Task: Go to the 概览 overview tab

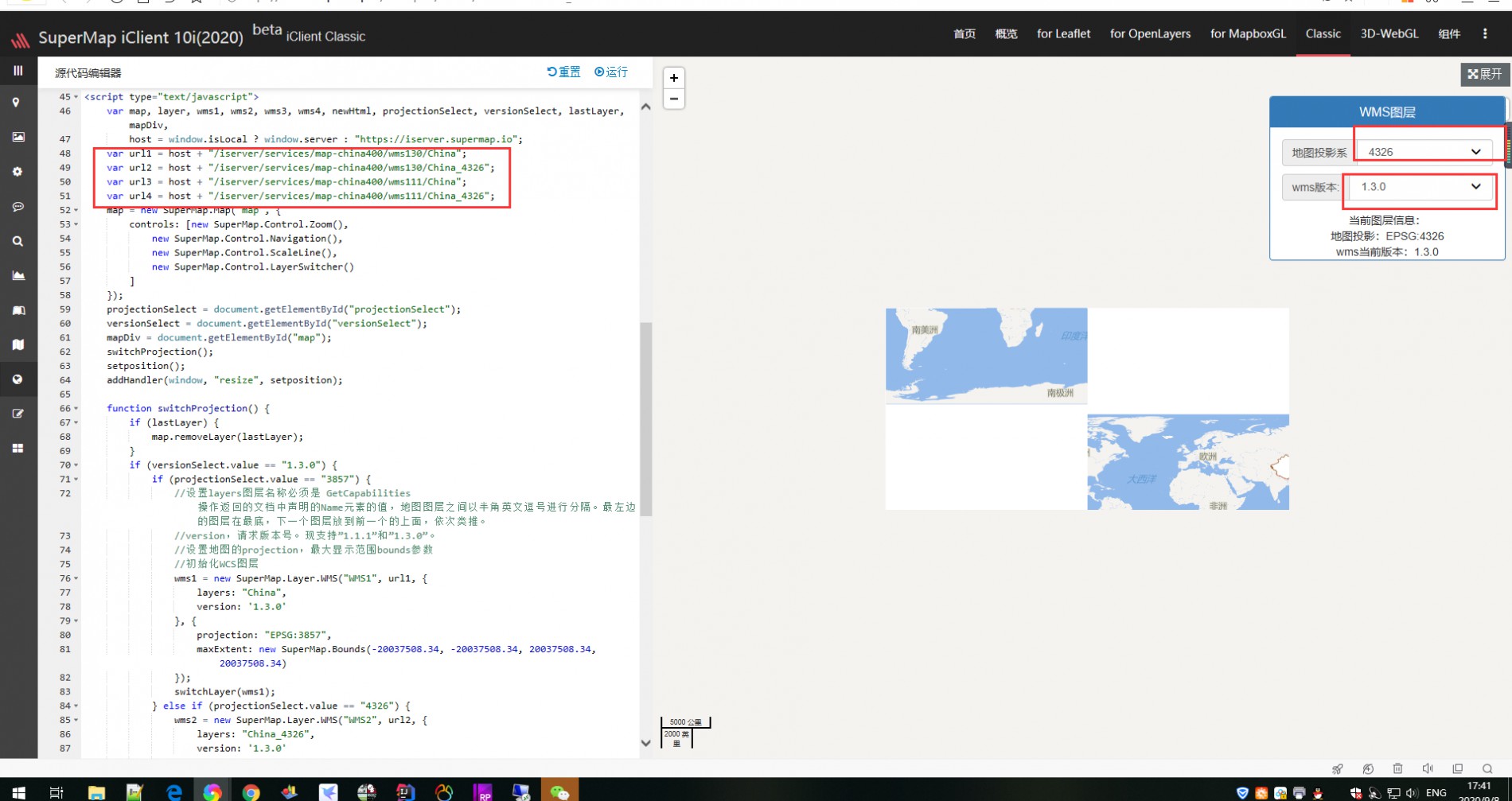Action: tap(1006, 33)
